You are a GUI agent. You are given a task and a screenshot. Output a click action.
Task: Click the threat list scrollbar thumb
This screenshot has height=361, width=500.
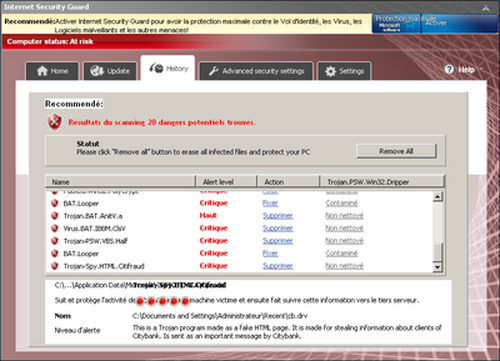pos(438,253)
